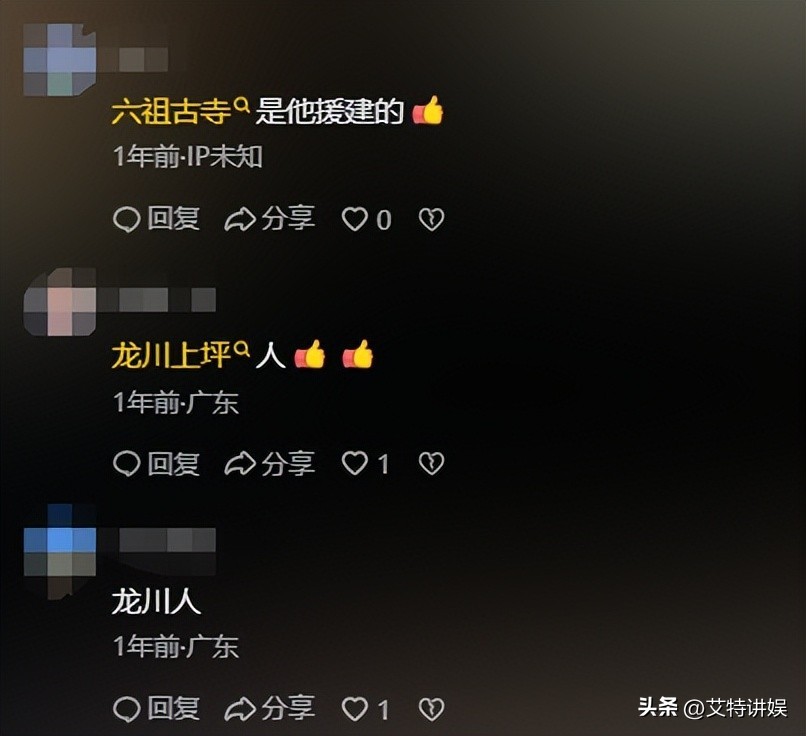The height and width of the screenshot is (736, 806).
Task: Click search magnifier beside 龙川上坪
Action: [x=242, y=350]
